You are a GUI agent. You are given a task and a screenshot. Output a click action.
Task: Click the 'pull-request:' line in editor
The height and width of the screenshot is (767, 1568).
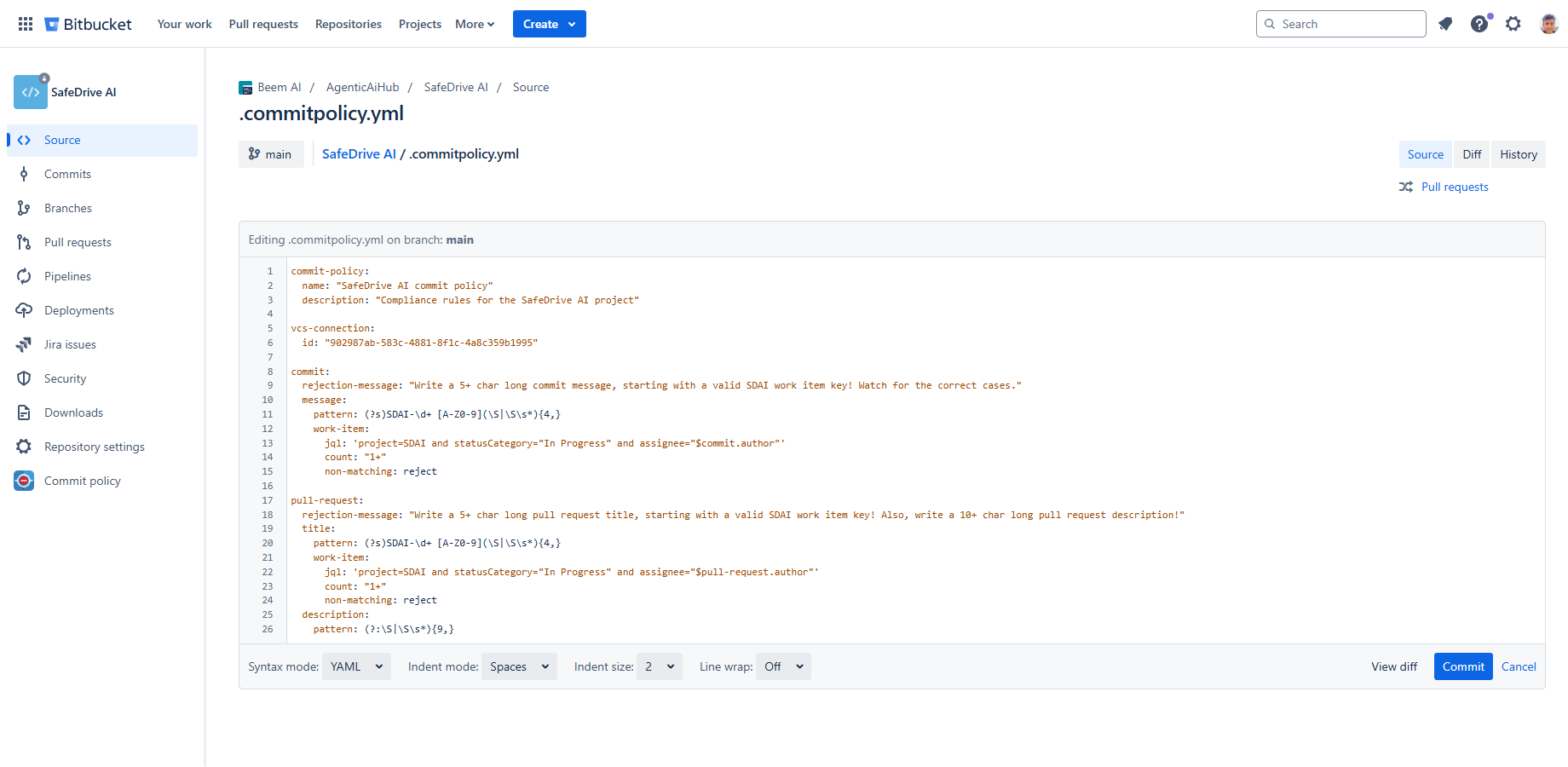pos(327,500)
